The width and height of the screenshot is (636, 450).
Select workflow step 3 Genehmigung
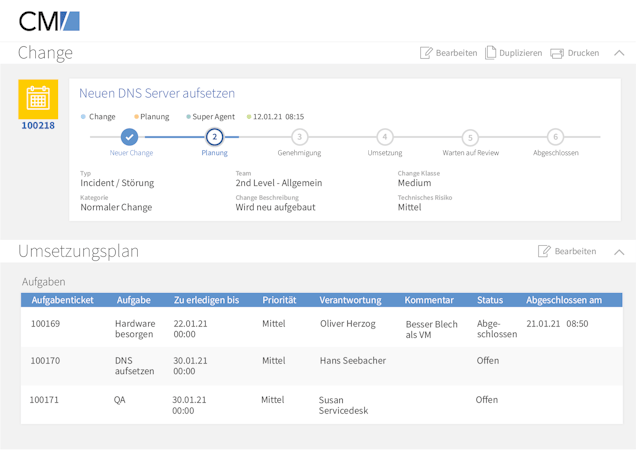(299, 137)
